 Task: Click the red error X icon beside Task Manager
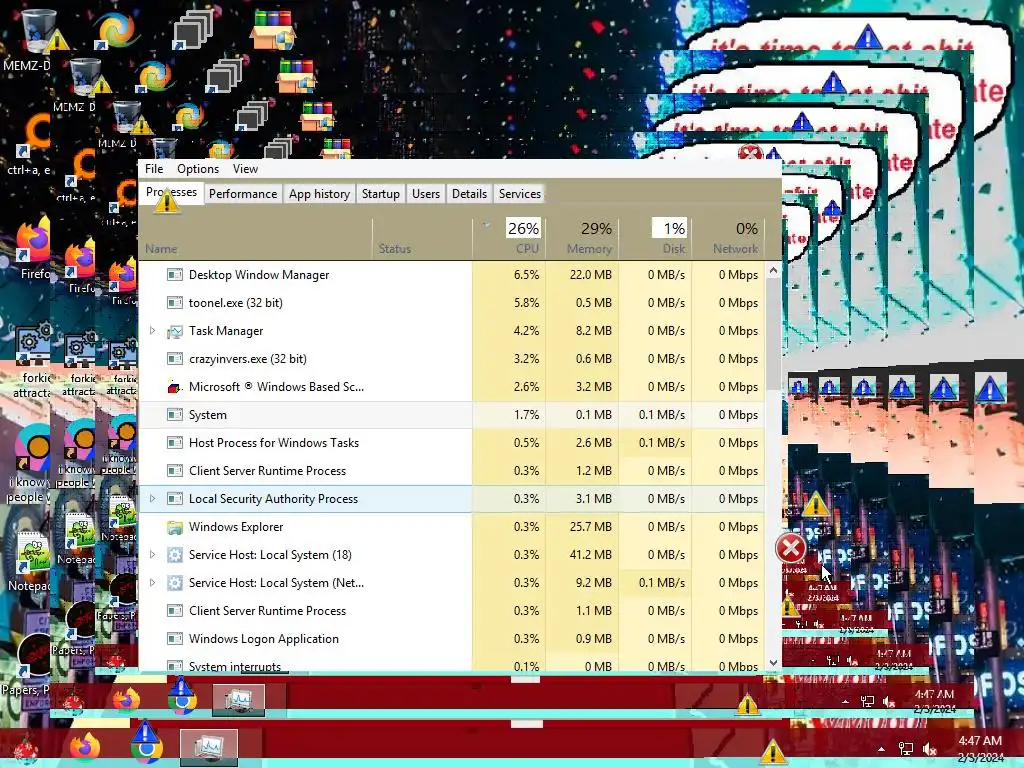pyautogui.click(x=790, y=548)
